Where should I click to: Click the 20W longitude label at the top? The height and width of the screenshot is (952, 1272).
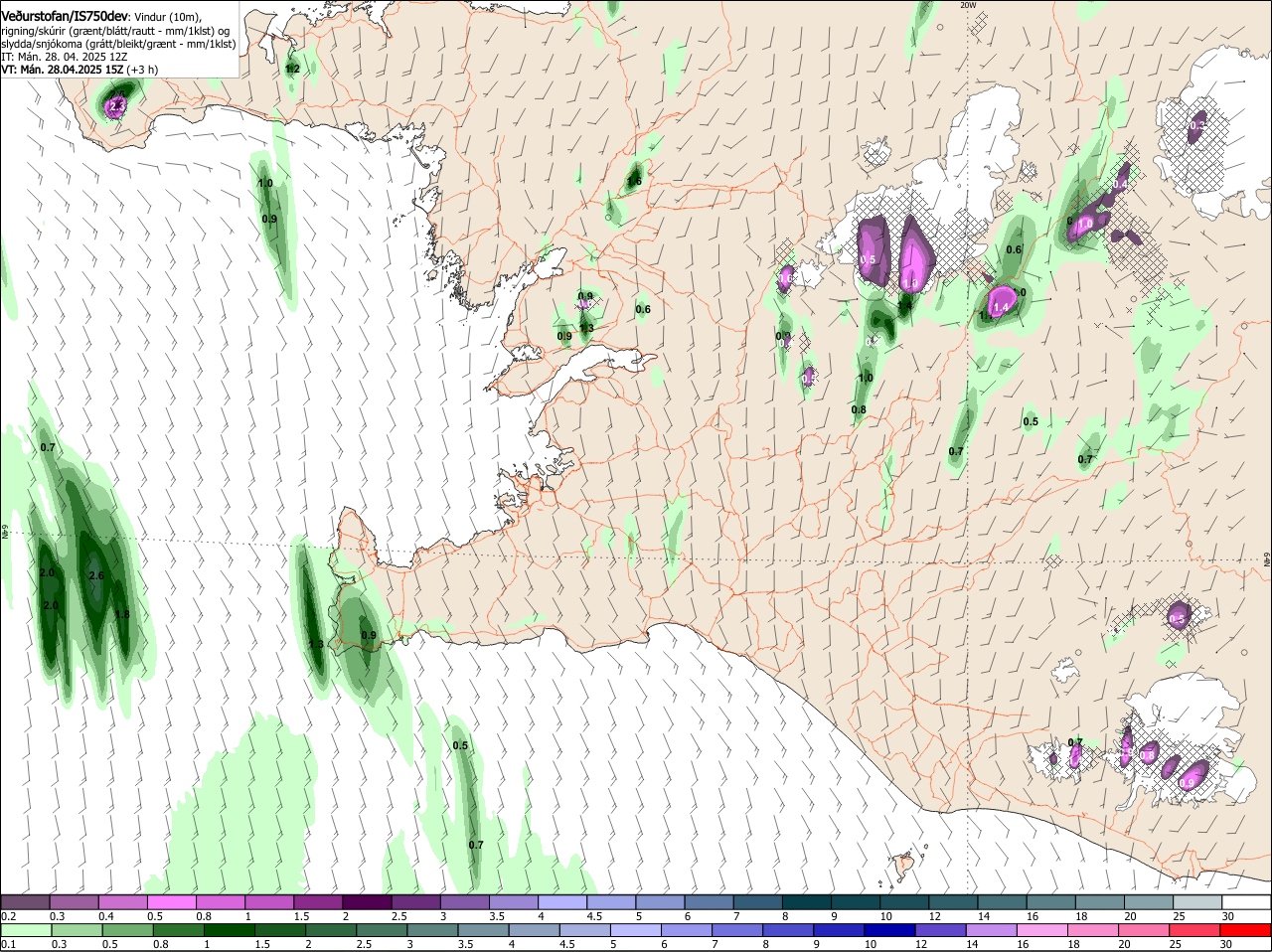[x=968, y=5]
